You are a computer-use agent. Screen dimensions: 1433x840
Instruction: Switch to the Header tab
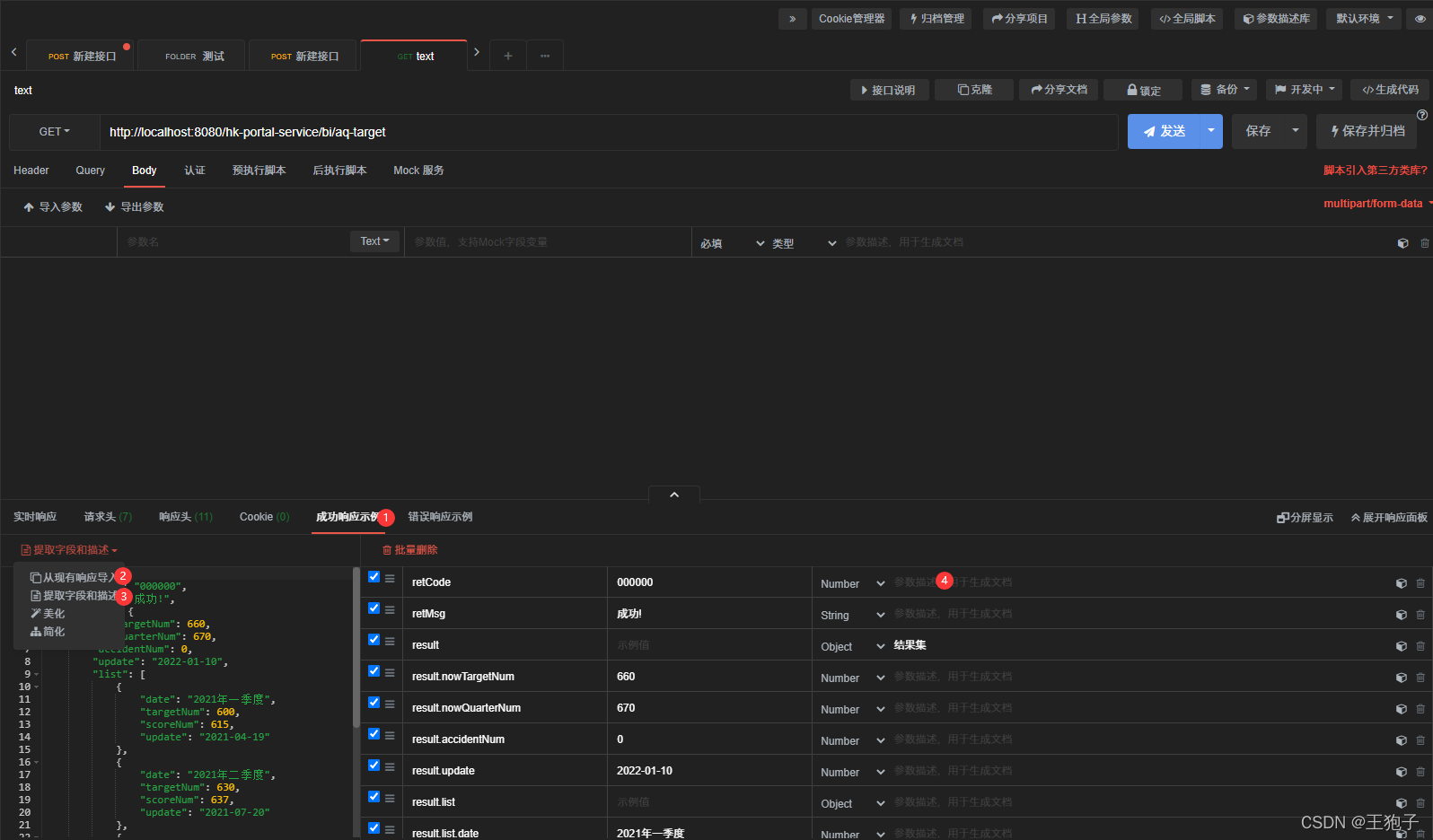click(x=31, y=171)
